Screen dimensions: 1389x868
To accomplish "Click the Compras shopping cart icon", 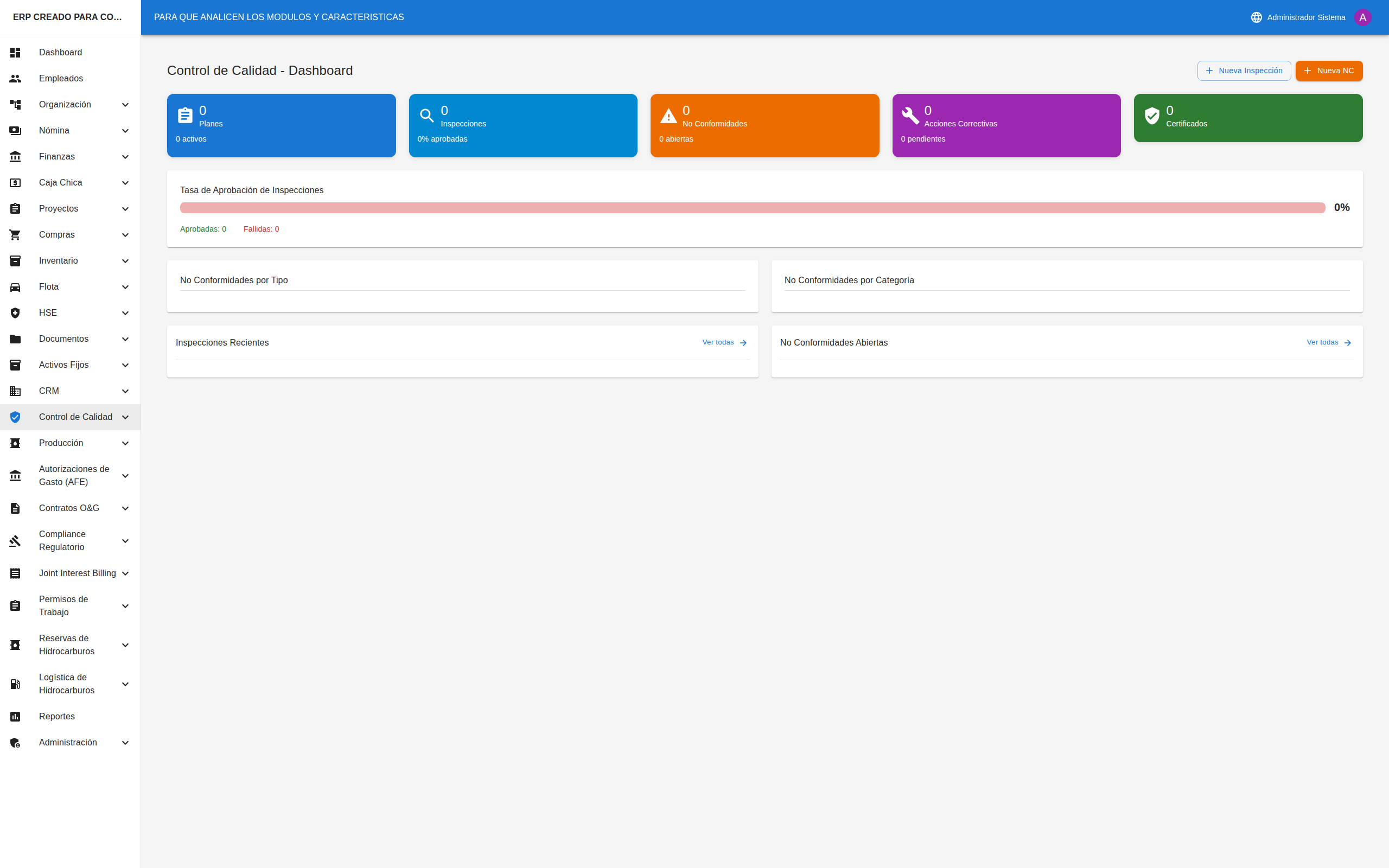I will pos(15,234).
